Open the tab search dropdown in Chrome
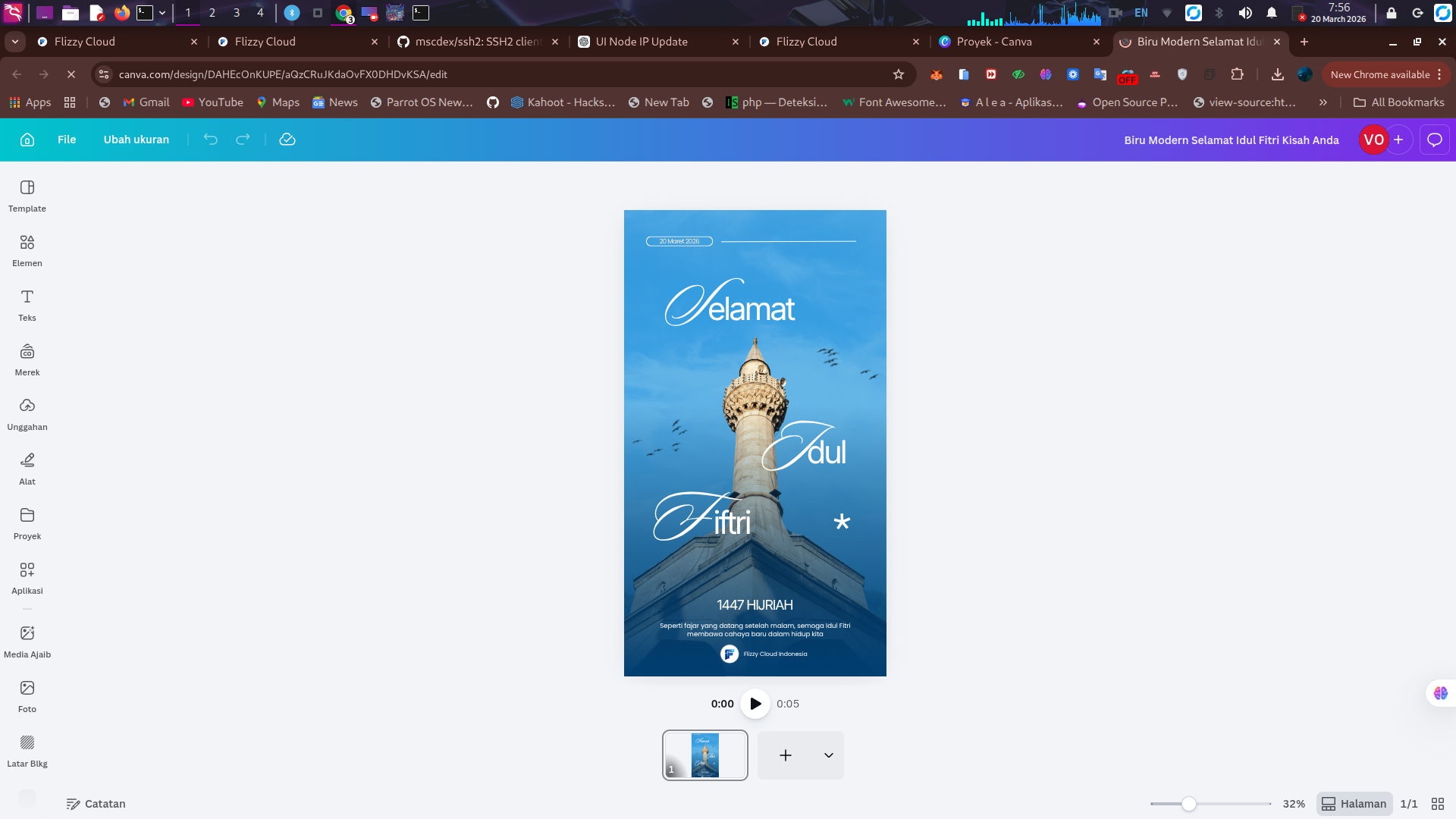The height and width of the screenshot is (819, 1456). (x=15, y=42)
